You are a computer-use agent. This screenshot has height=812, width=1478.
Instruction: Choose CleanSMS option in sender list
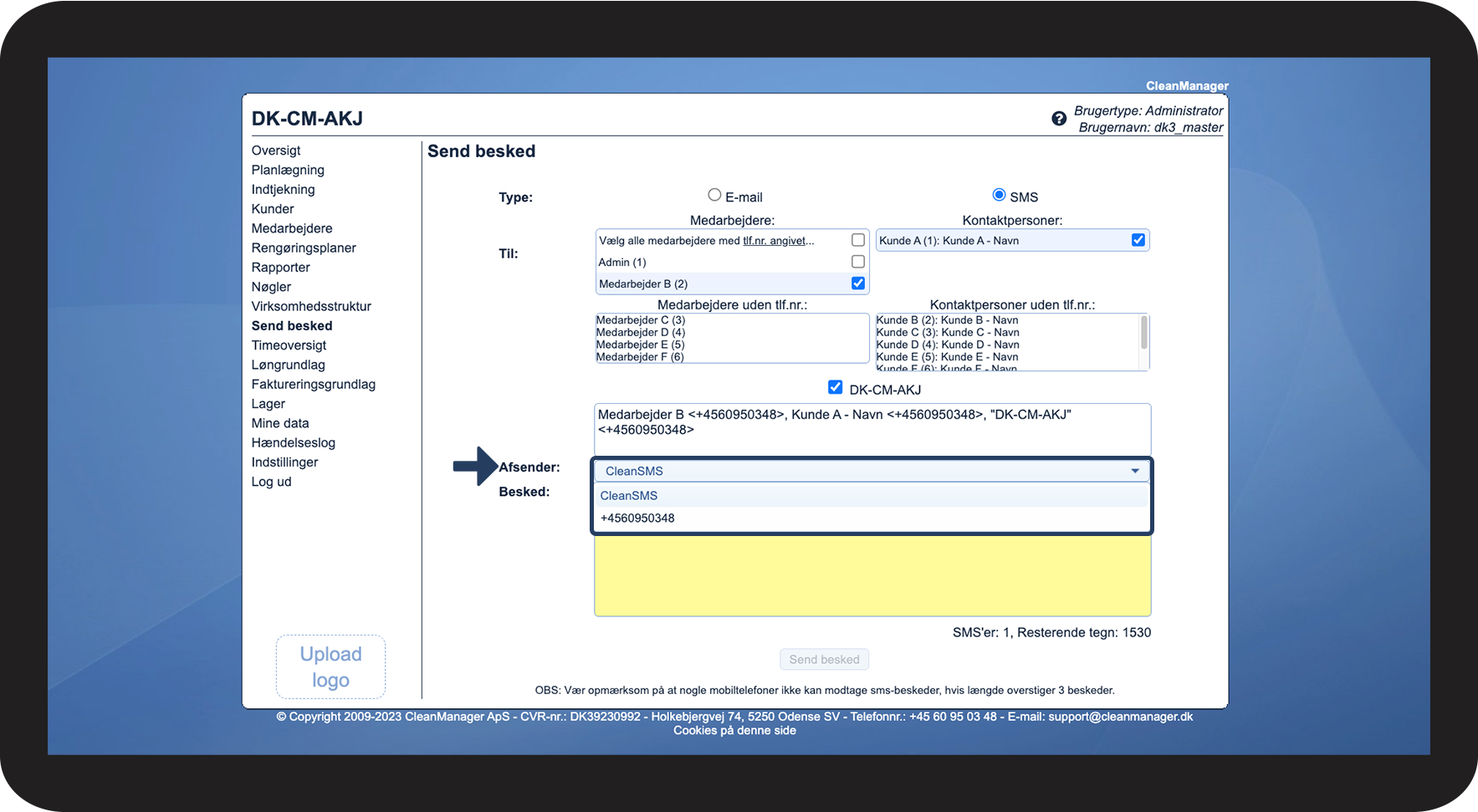point(629,496)
